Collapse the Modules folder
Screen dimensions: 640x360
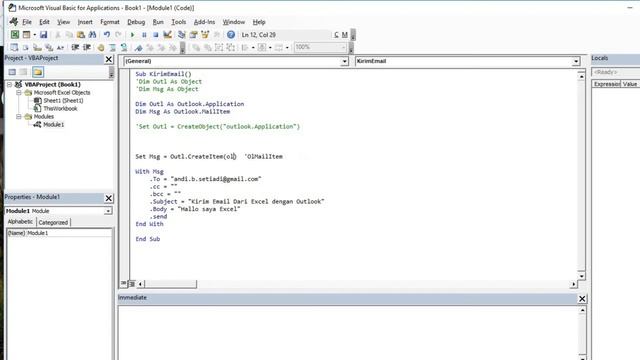19,116
